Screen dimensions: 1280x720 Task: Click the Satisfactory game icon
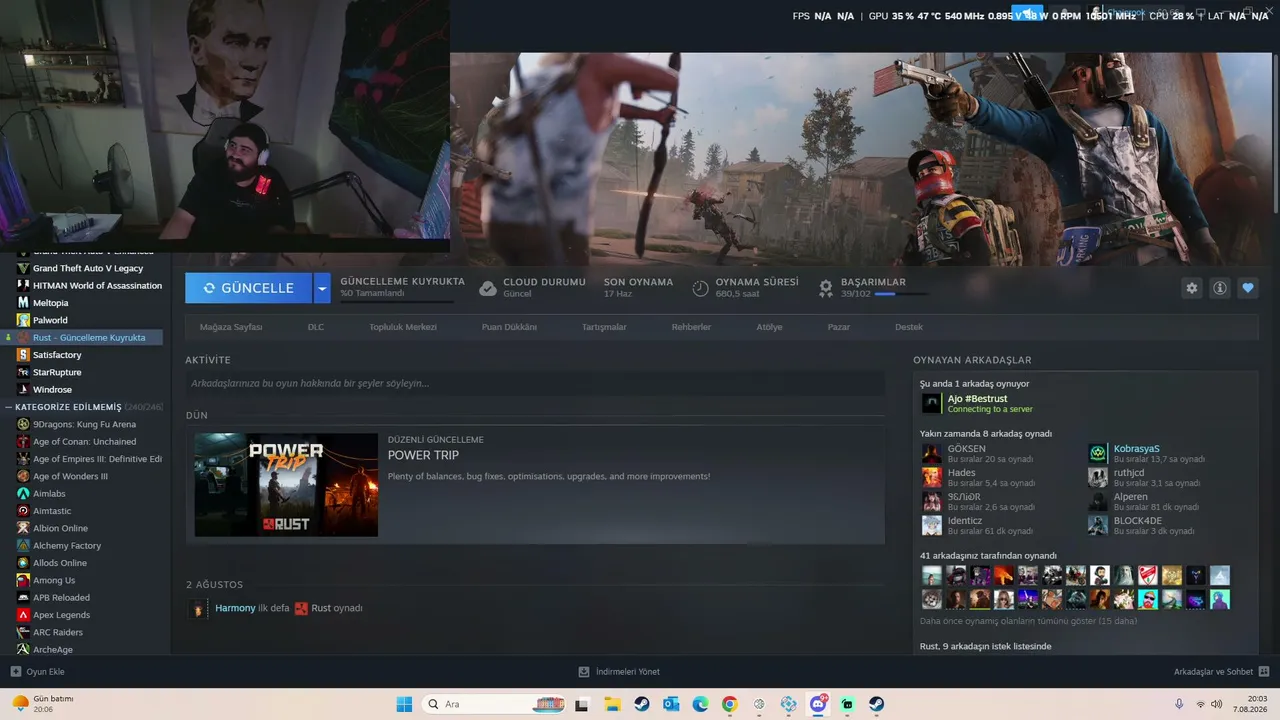23,355
